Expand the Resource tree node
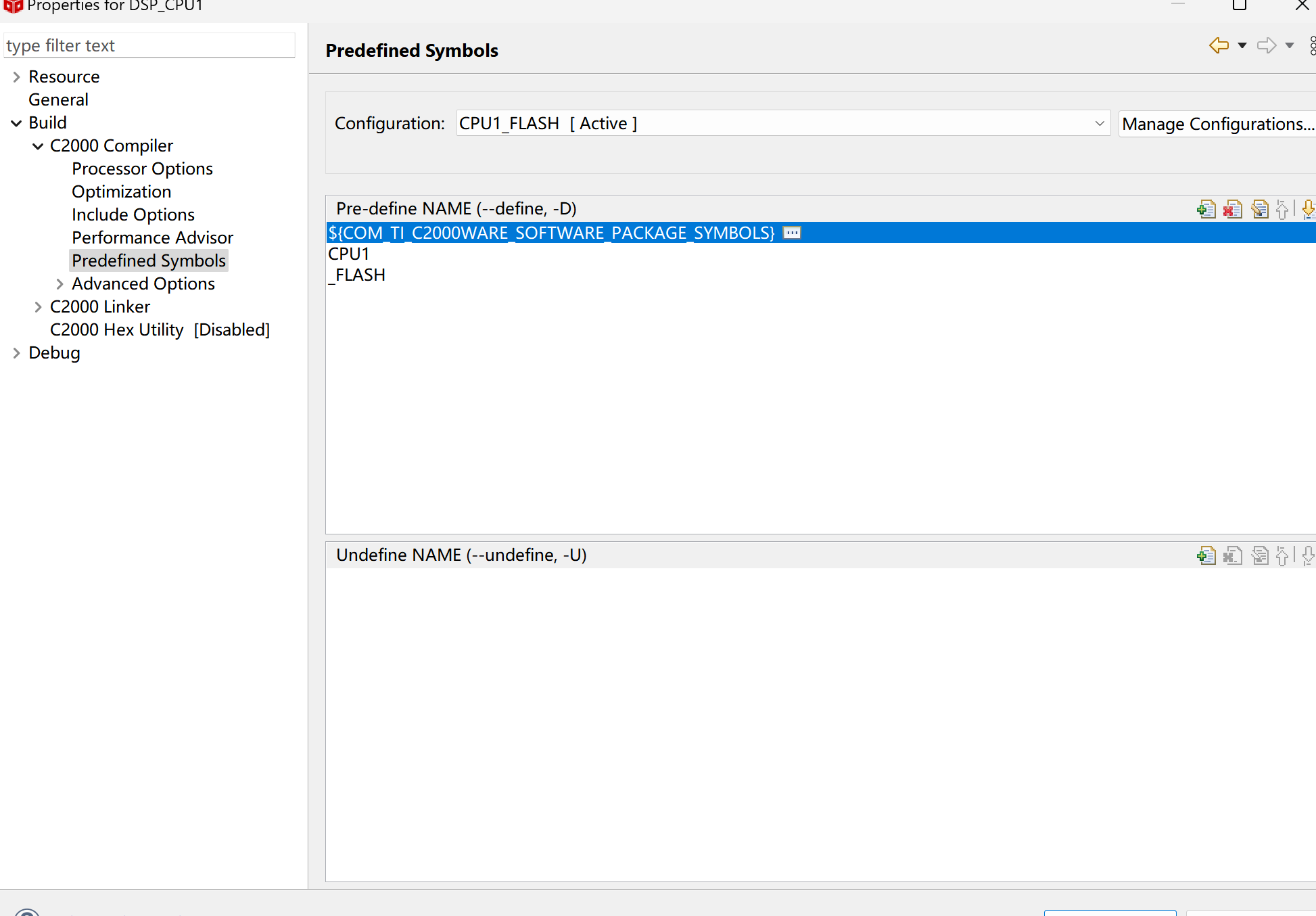 pyautogui.click(x=16, y=77)
